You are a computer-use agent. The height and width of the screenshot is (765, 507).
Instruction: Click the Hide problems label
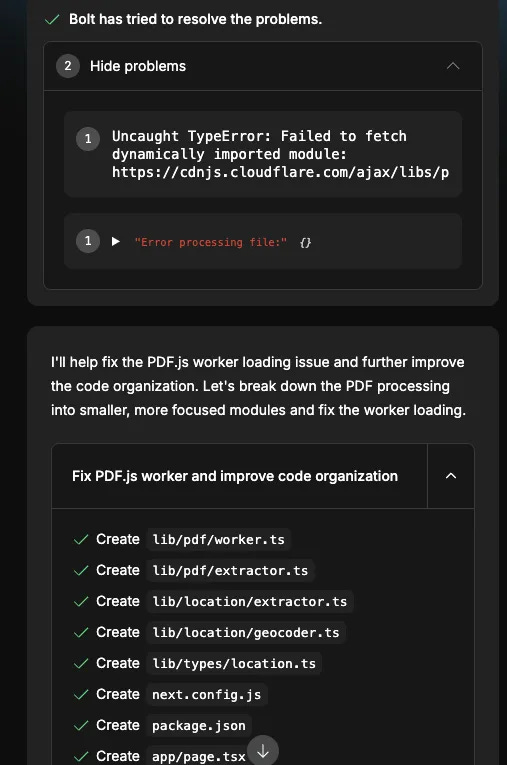click(138, 66)
